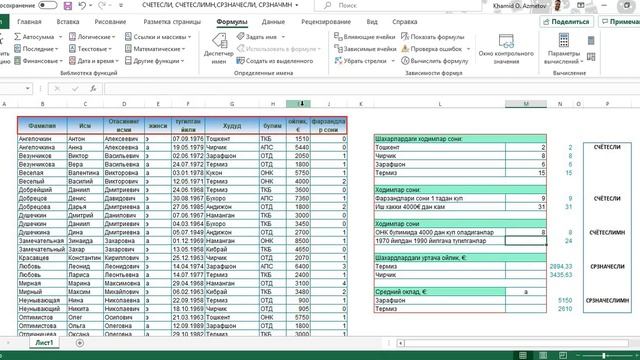Click the Автосумма sigma icon
The image size is (640, 360).
click(17, 37)
